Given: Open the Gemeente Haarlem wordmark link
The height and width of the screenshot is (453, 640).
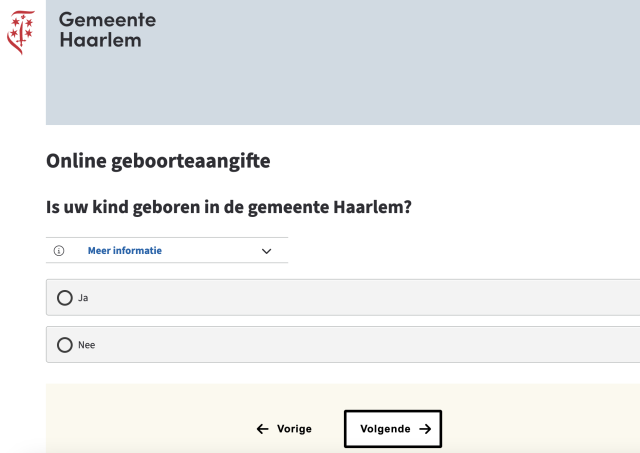Looking at the screenshot, I should 107,30.
